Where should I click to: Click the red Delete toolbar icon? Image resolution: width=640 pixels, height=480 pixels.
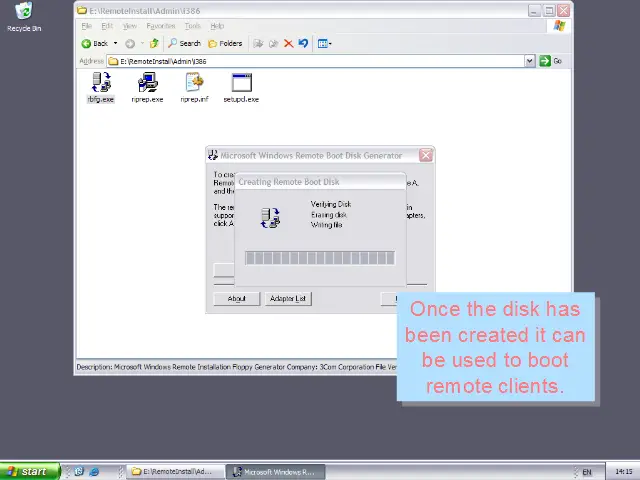pyautogui.click(x=289, y=43)
